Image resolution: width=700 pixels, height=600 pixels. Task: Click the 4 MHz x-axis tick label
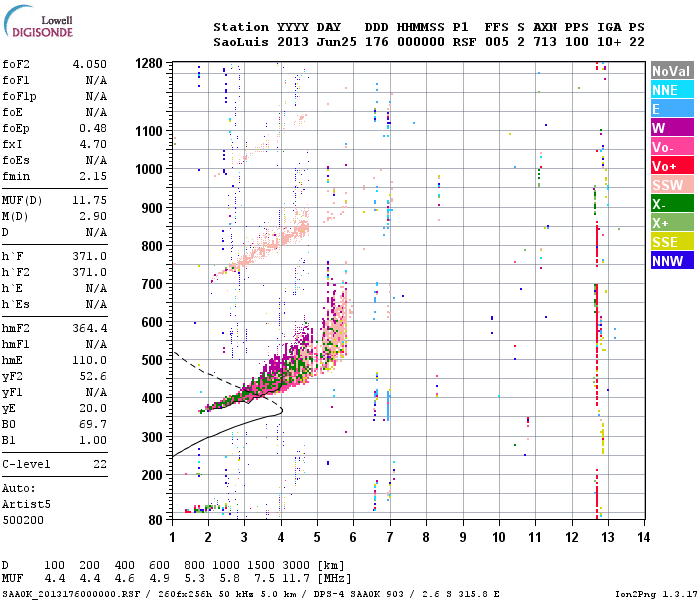tap(281, 537)
